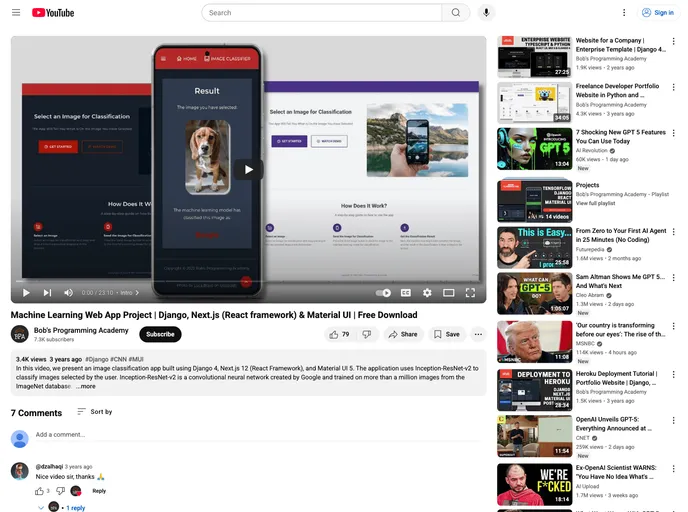Start voice search with microphone icon
Viewport: 688px width, 512px height.
tap(486, 13)
